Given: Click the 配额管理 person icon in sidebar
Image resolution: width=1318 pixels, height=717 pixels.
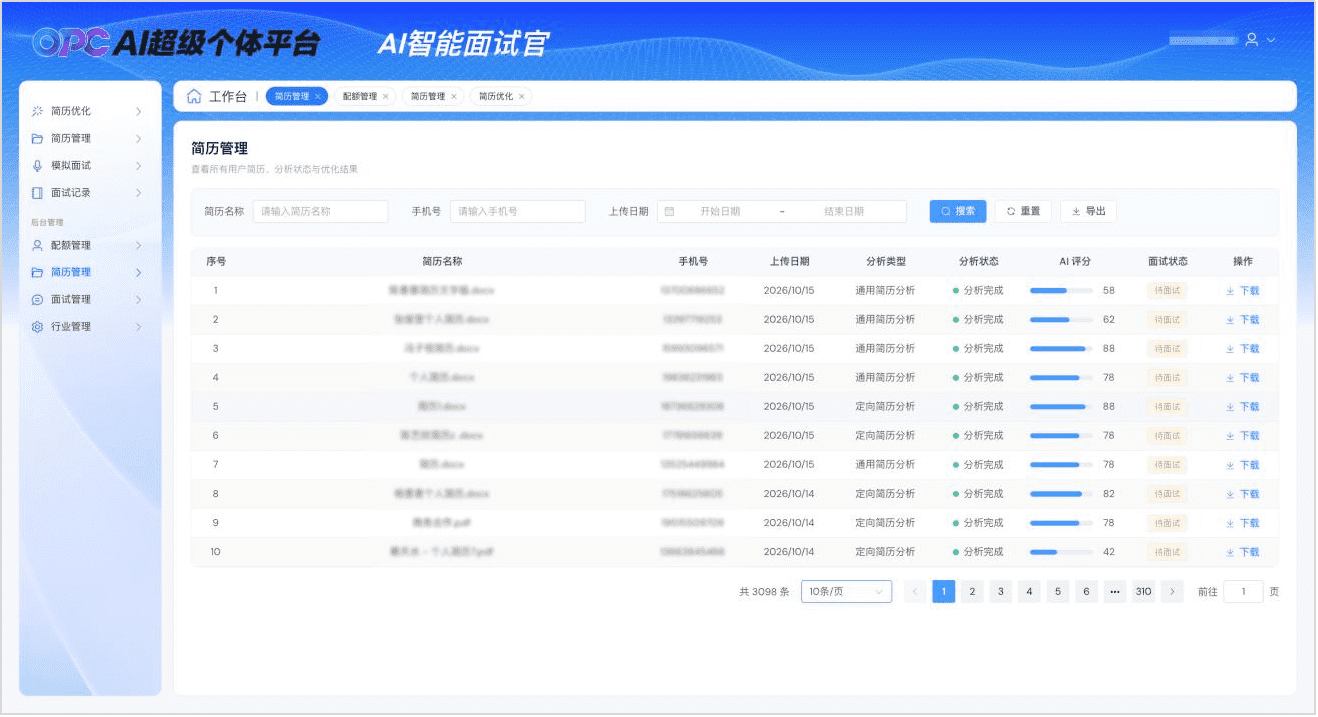Looking at the screenshot, I should pyautogui.click(x=37, y=245).
